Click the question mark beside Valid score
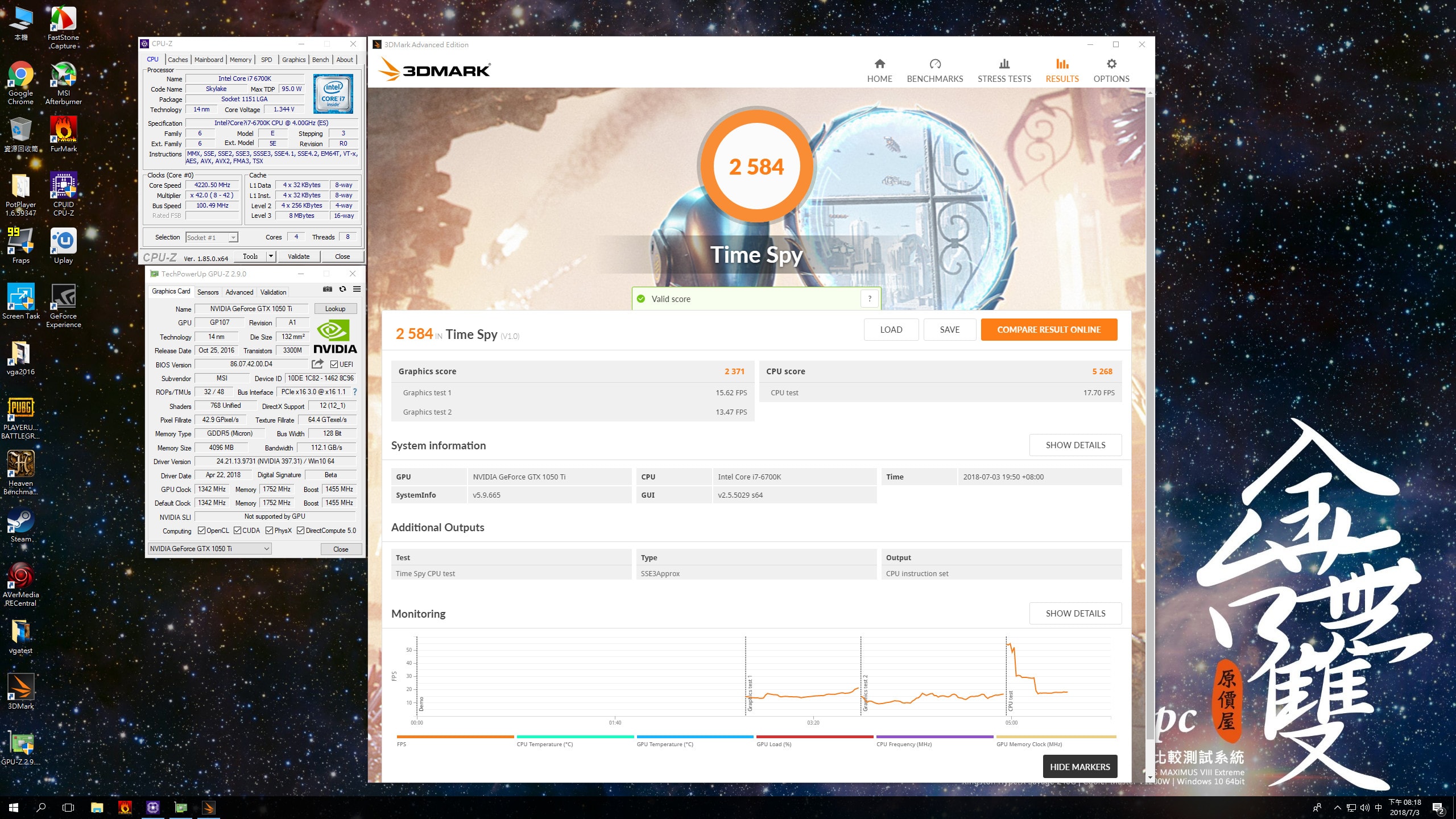This screenshot has width=1456, height=819. point(869,299)
